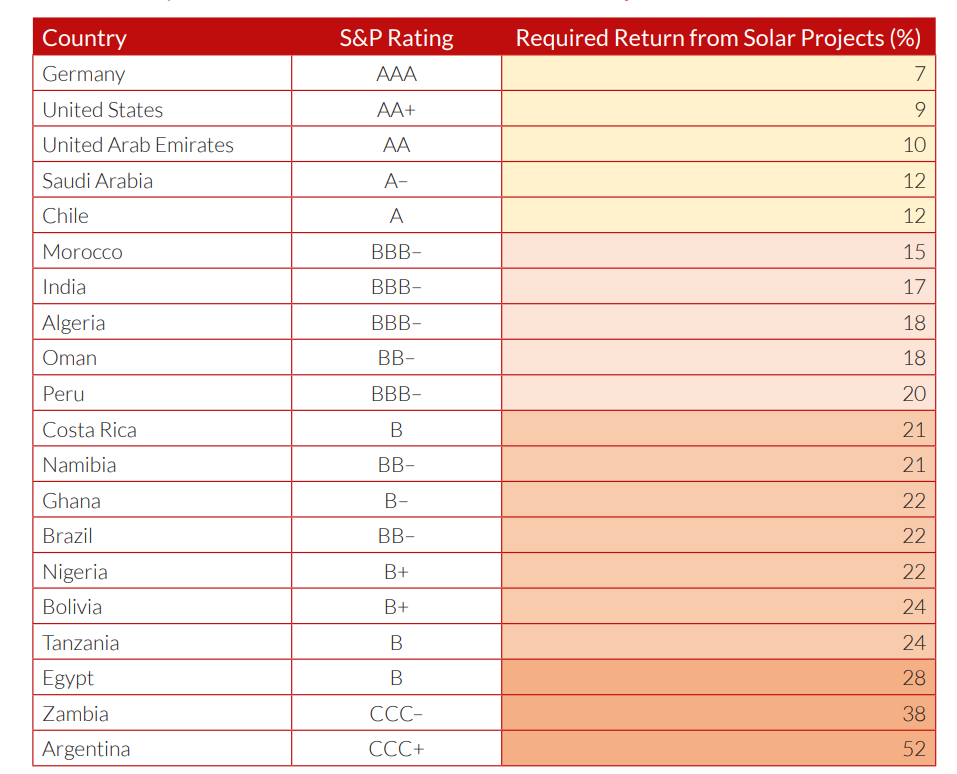Select the India country cell
This screenshot has height=774, width=957.
[x=64, y=287]
